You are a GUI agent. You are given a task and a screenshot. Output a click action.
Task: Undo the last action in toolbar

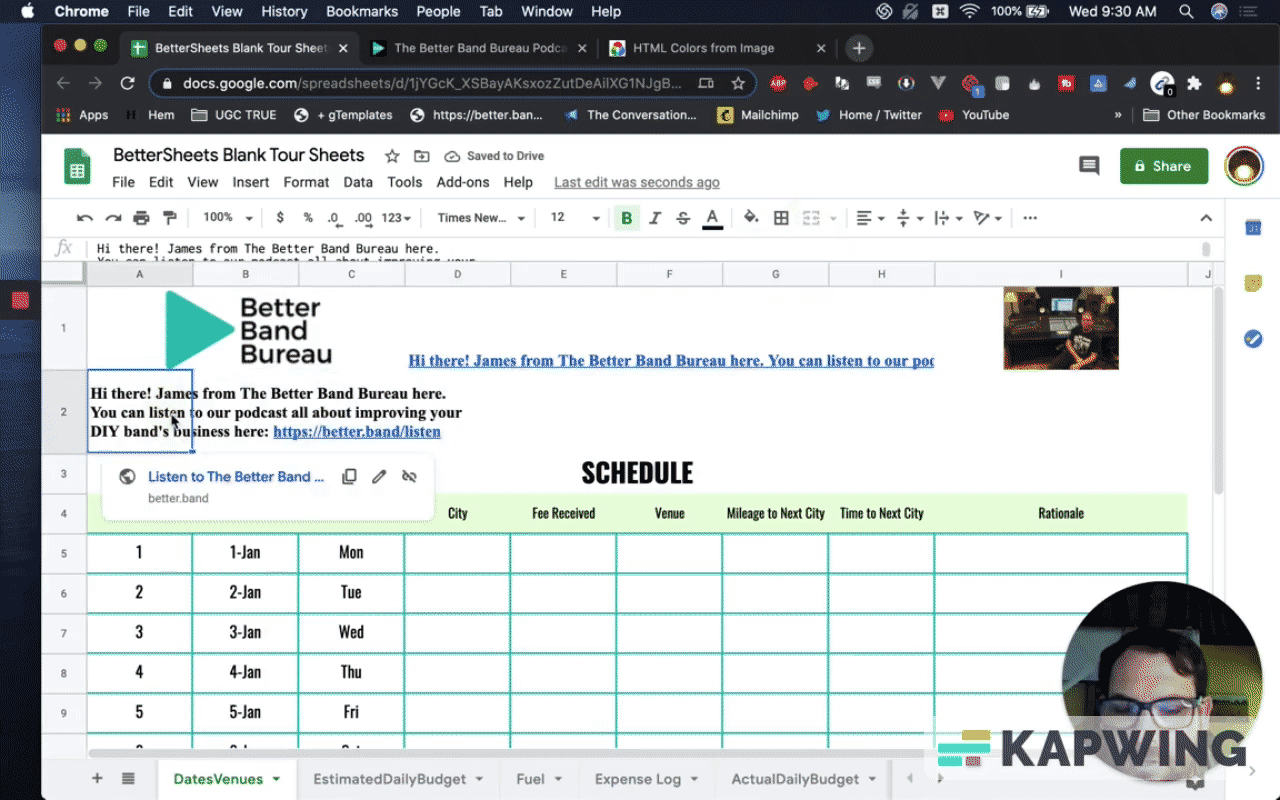point(85,218)
